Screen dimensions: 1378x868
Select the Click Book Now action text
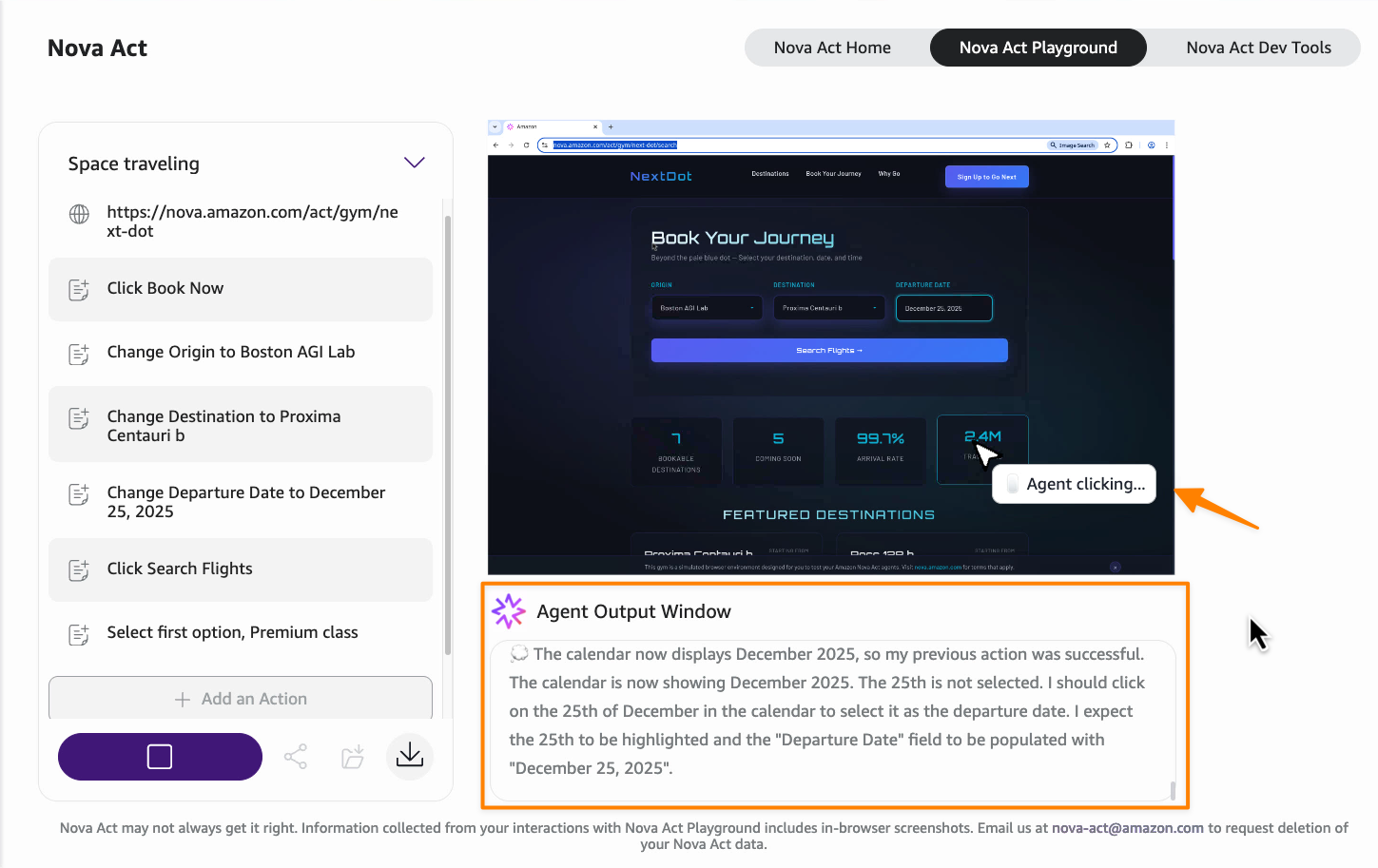(x=165, y=288)
